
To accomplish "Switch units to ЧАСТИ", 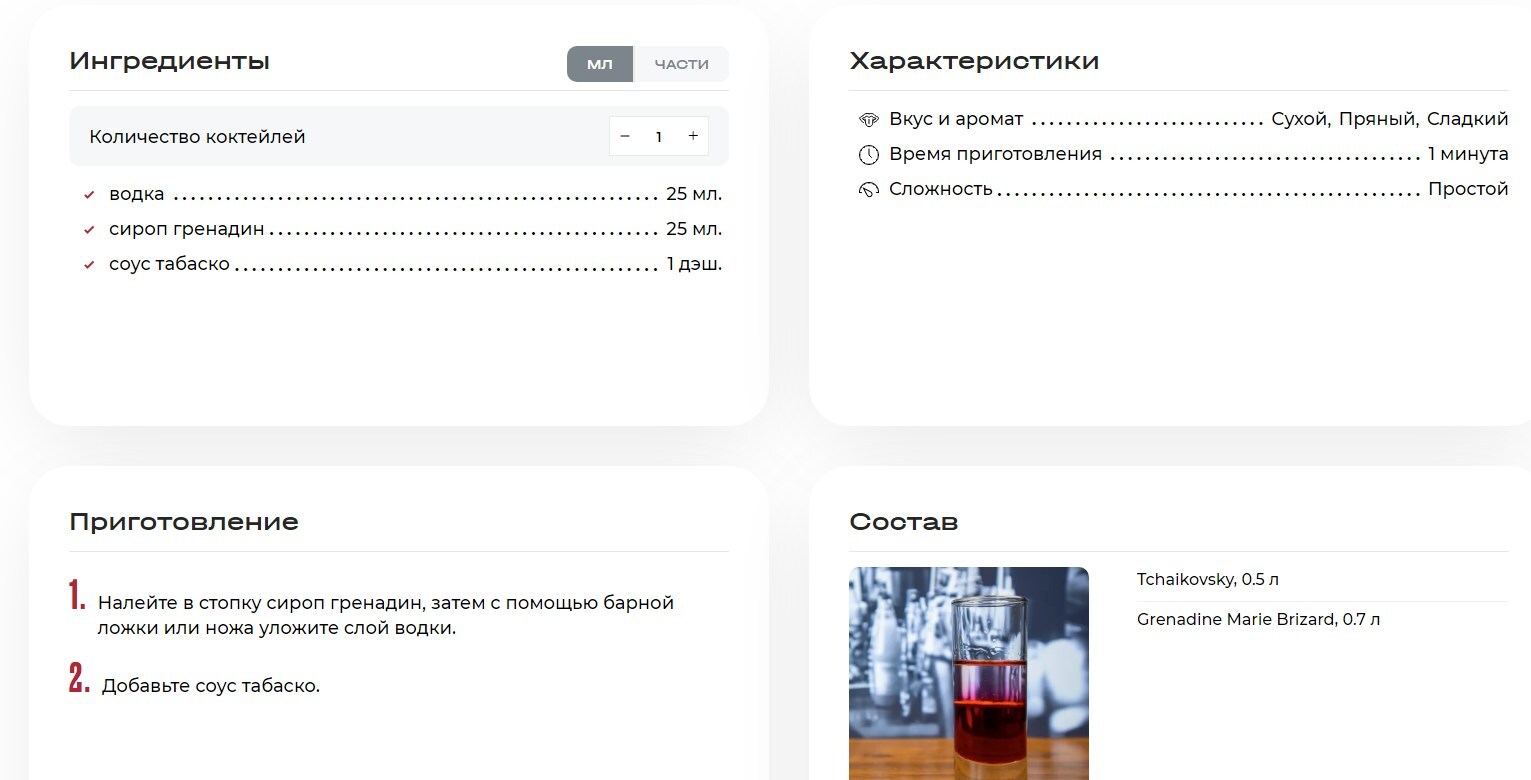I will 681,64.
